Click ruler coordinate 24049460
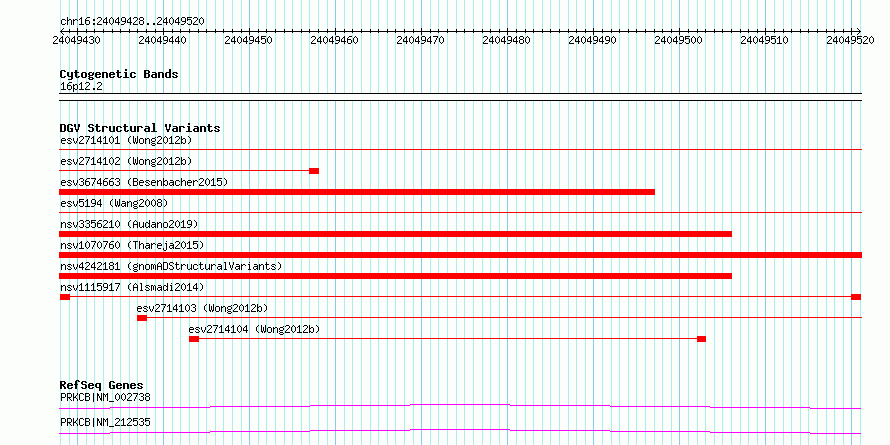Viewport: 890px width, 445px height. click(334, 40)
